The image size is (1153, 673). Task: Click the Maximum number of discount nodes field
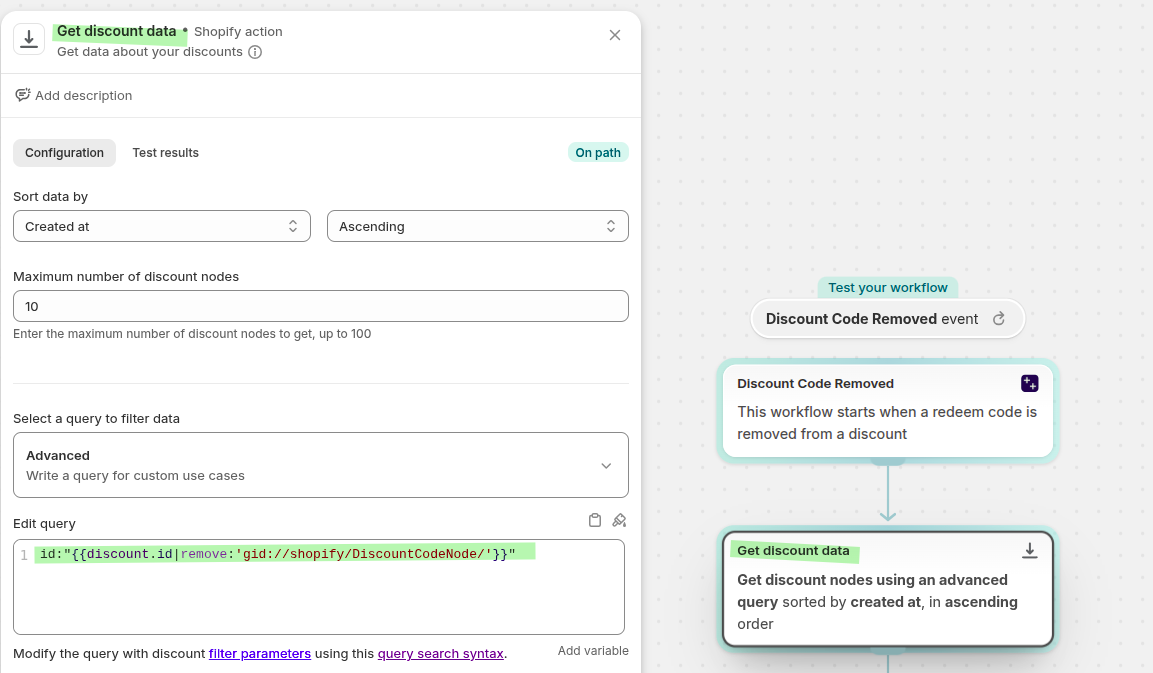click(x=321, y=306)
